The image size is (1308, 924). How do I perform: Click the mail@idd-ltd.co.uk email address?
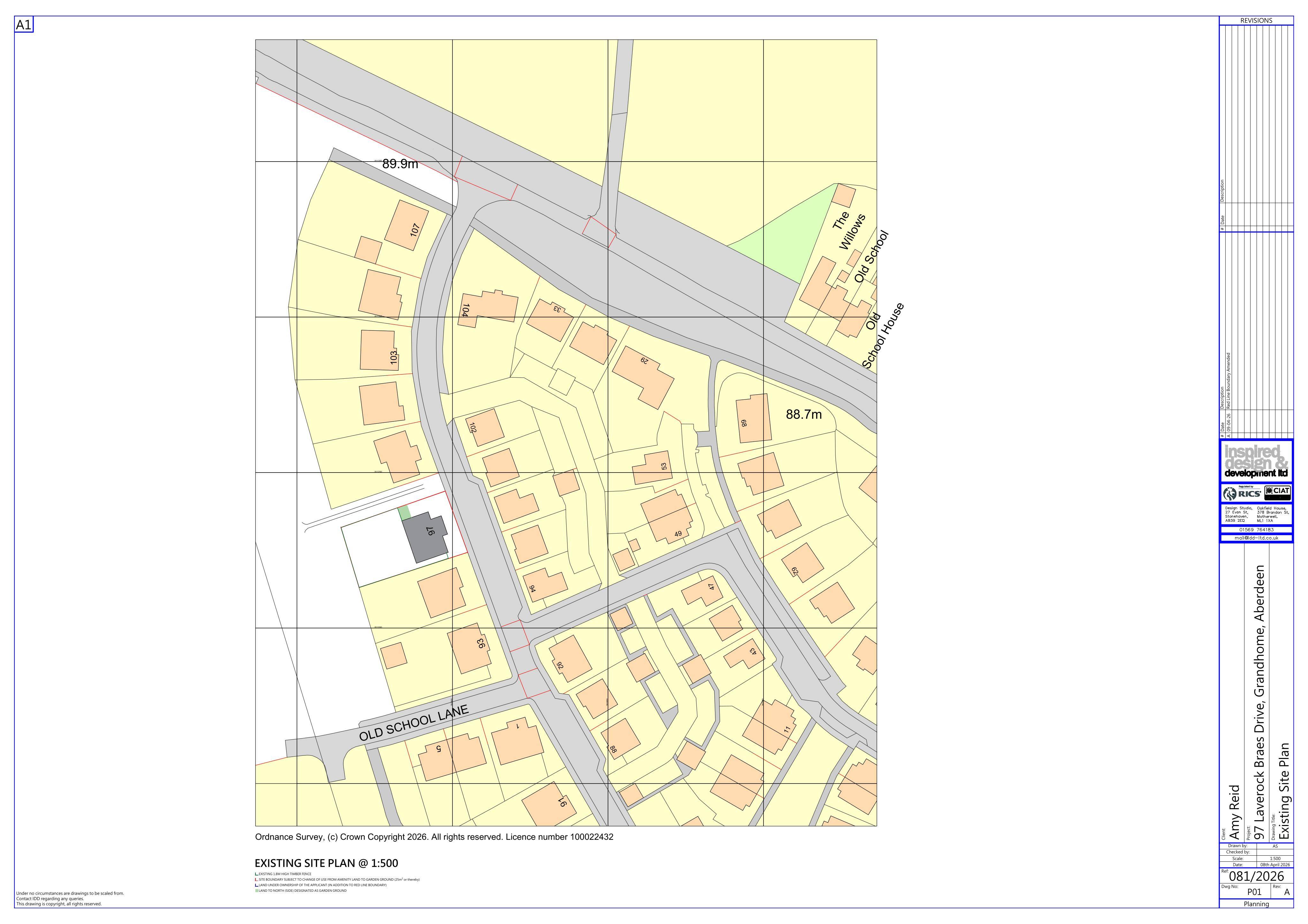[1256, 538]
